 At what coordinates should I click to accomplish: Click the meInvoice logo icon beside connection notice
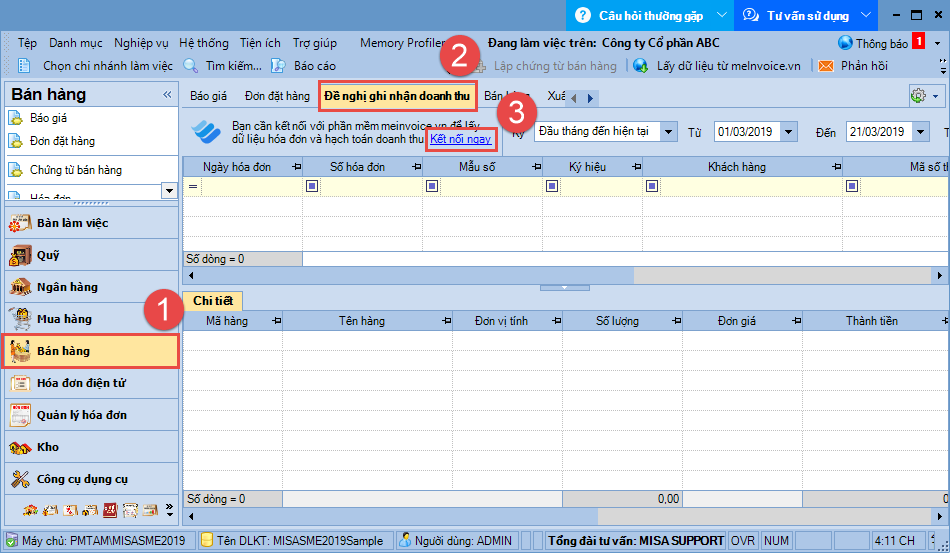[x=206, y=131]
